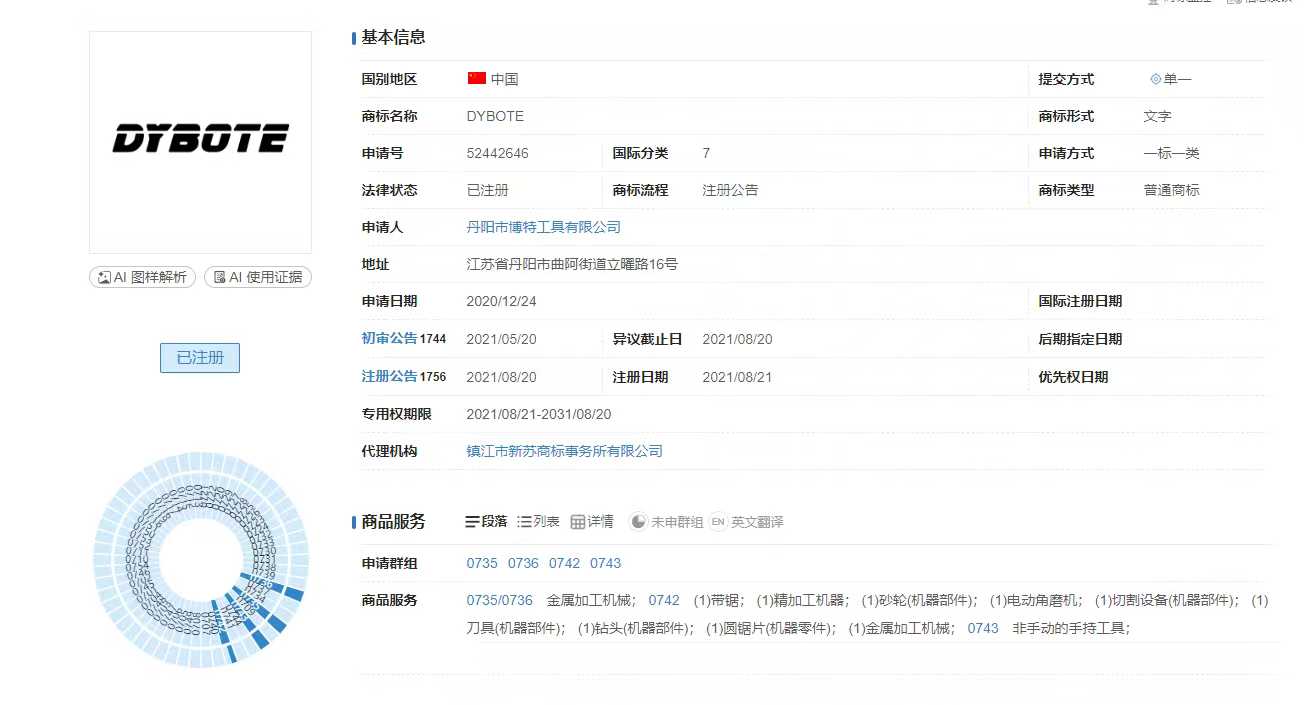
Task: Select registration date 2021/08/21
Action: pyautogui.click(x=737, y=377)
